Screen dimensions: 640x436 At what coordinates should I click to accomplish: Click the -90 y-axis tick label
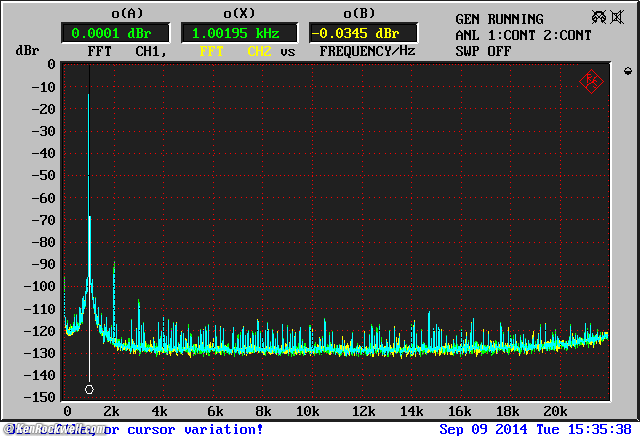click(x=43, y=264)
